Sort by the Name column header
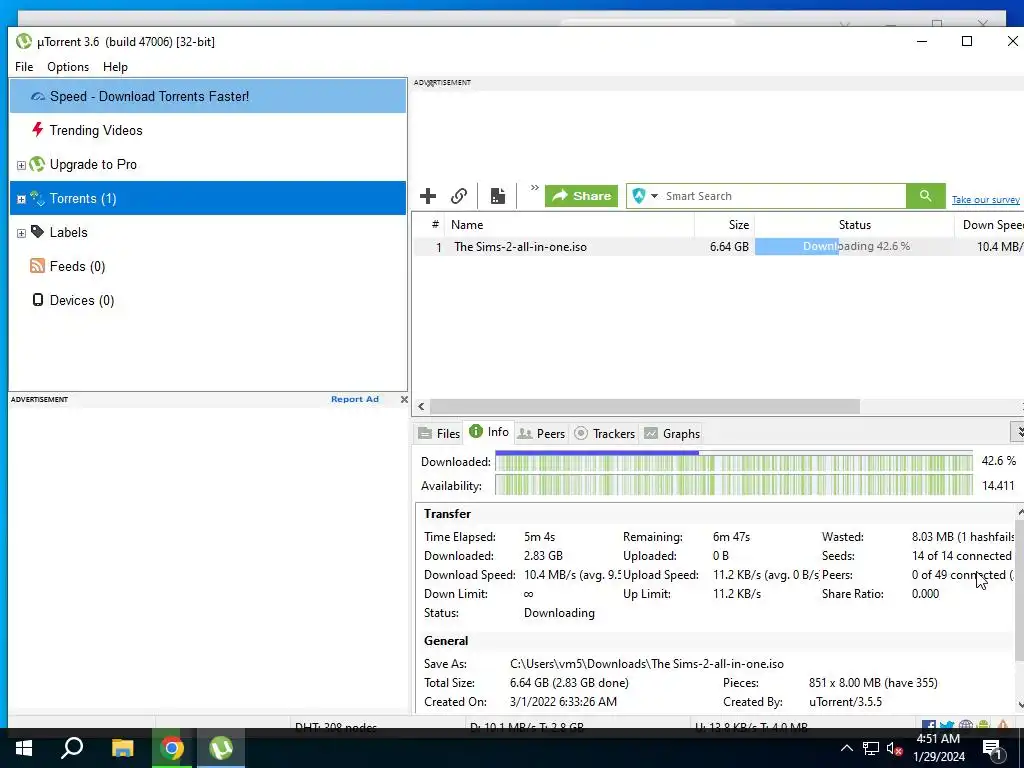Screen dimensions: 1024x768 click(x=569, y=225)
